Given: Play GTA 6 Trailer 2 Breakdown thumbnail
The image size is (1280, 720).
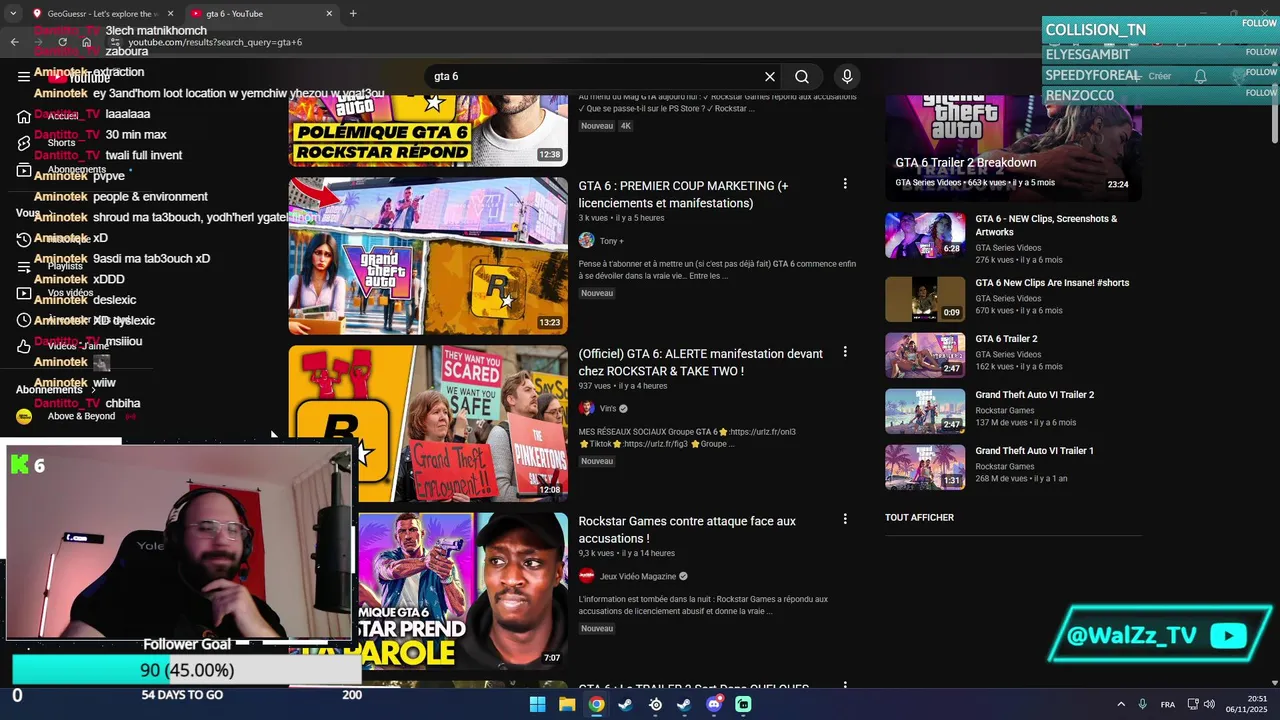Looking at the screenshot, I should click(x=1013, y=148).
